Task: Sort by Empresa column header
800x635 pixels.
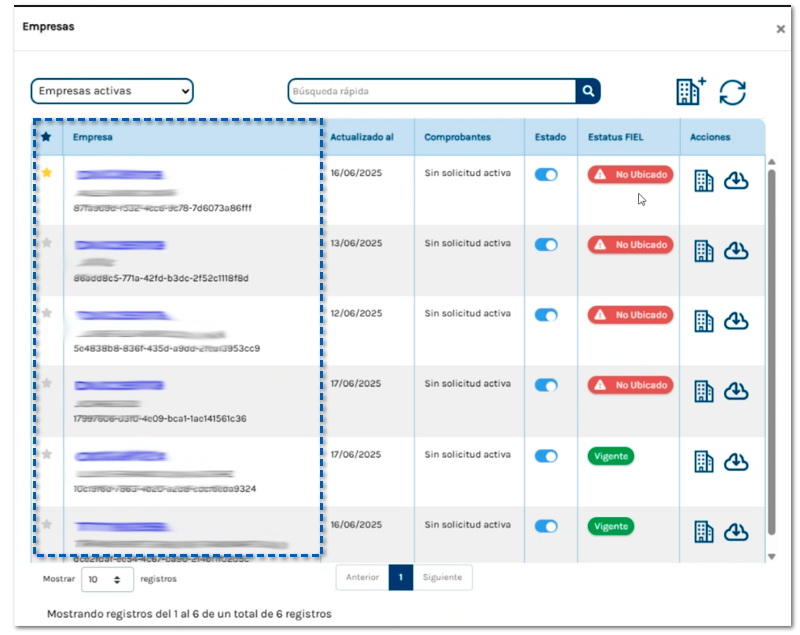Action: [x=92, y=137]
